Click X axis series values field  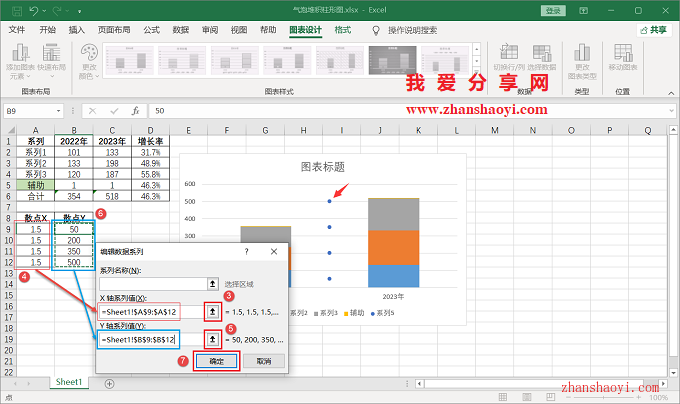151,312
